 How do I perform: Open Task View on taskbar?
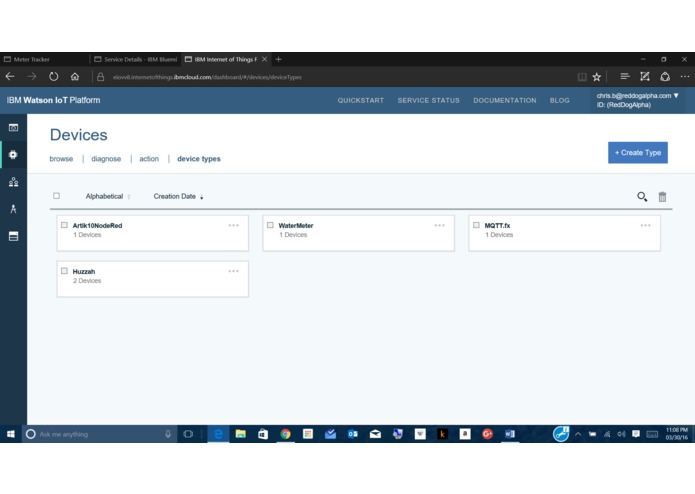(x=188, y=434)
